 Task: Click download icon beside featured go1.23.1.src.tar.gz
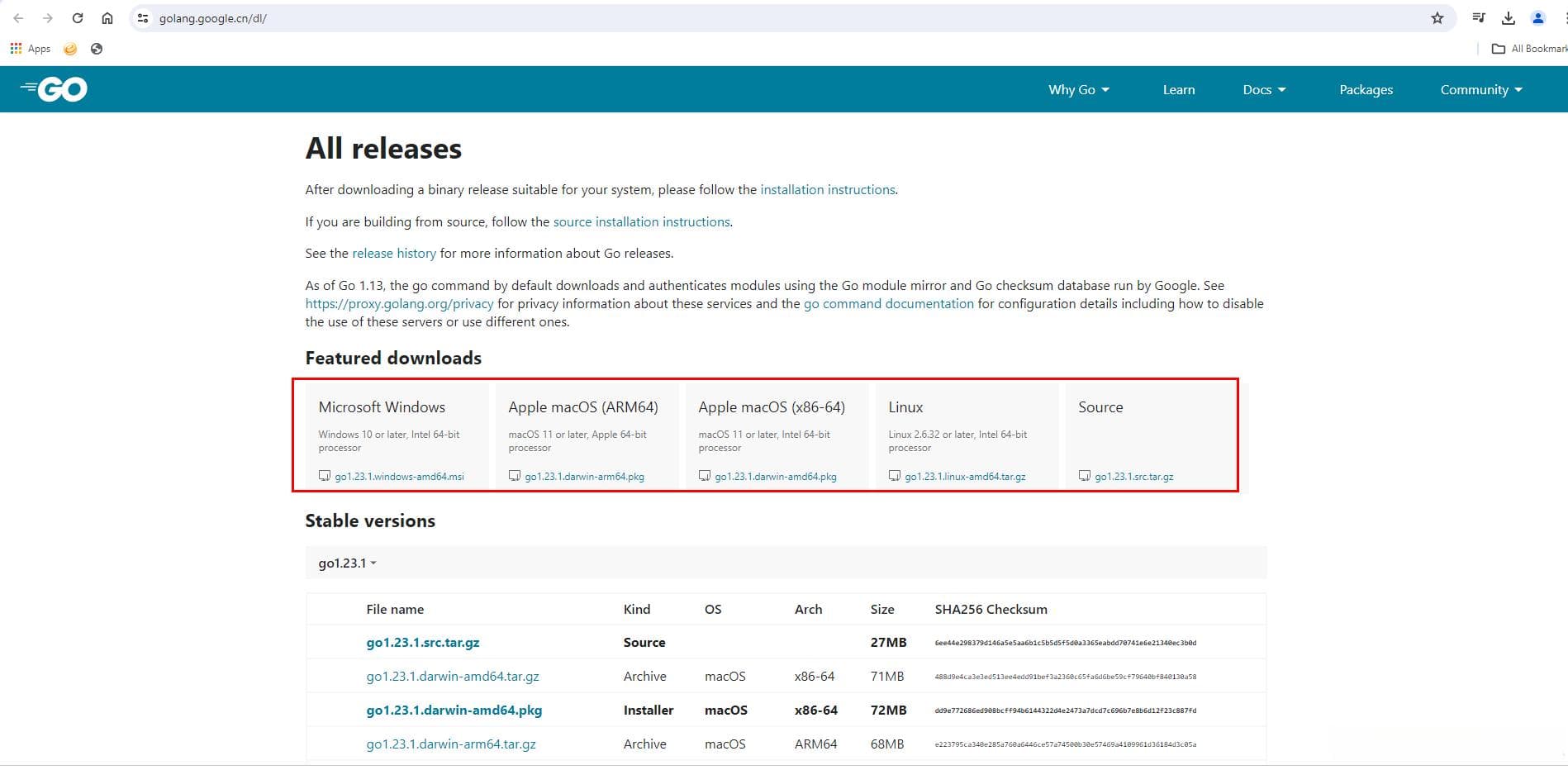pos(1085,476)
